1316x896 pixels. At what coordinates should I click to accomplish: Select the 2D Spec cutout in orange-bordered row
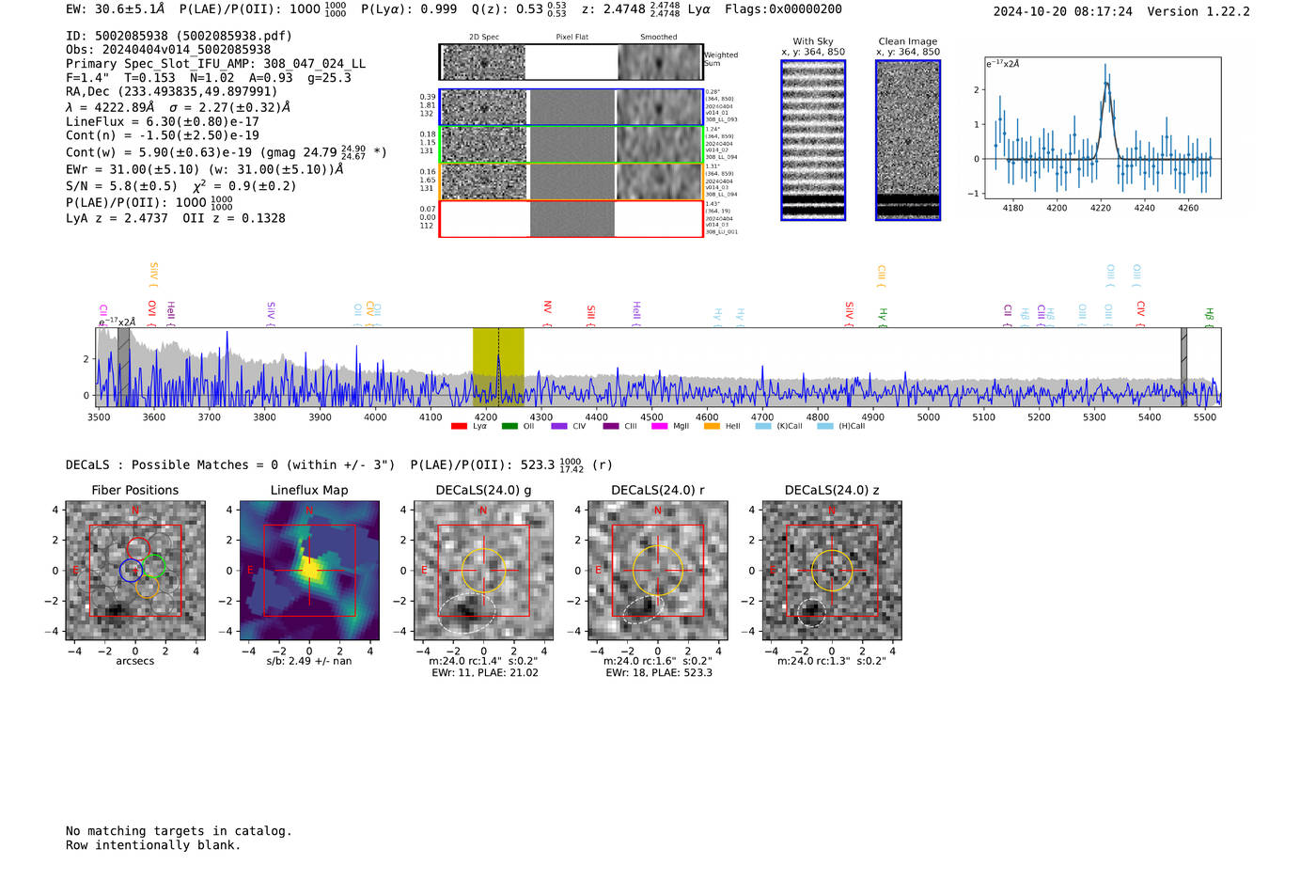click(x=483, y=181)
